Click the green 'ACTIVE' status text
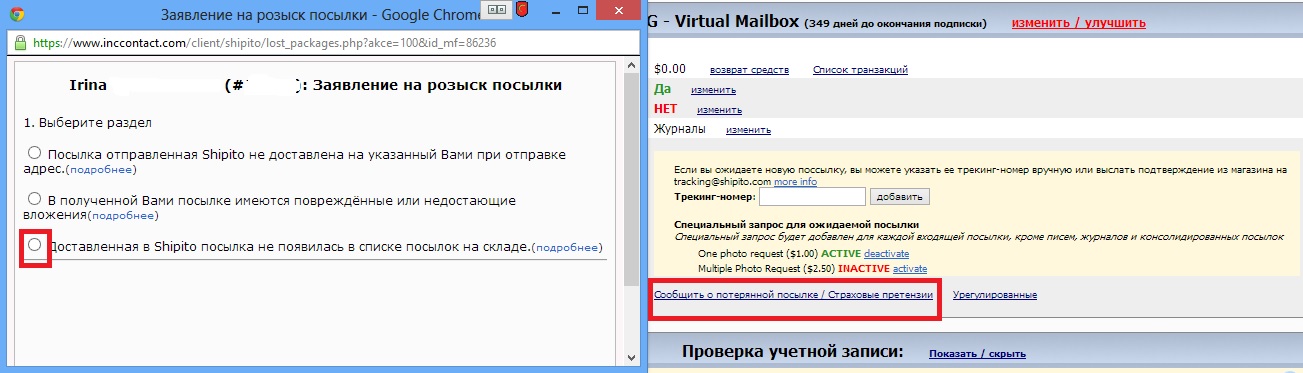The width and height of the screenshot is (1303, 373). point(840,254)
